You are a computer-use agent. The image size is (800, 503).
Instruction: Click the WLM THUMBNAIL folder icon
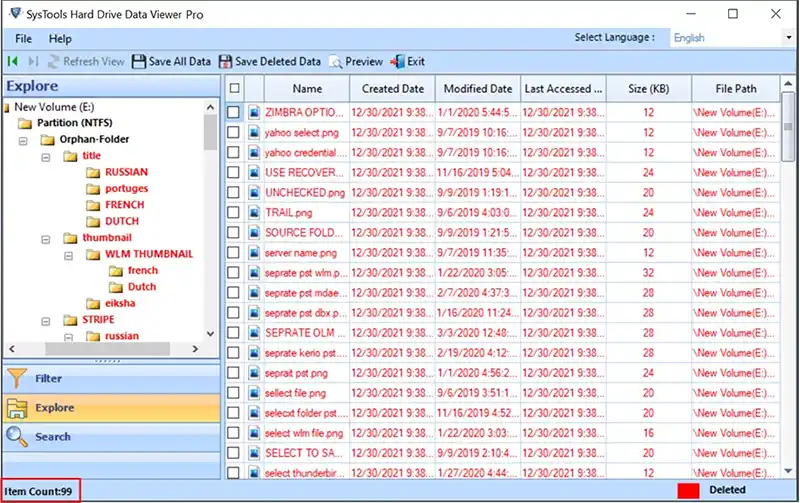coord(93,254)
